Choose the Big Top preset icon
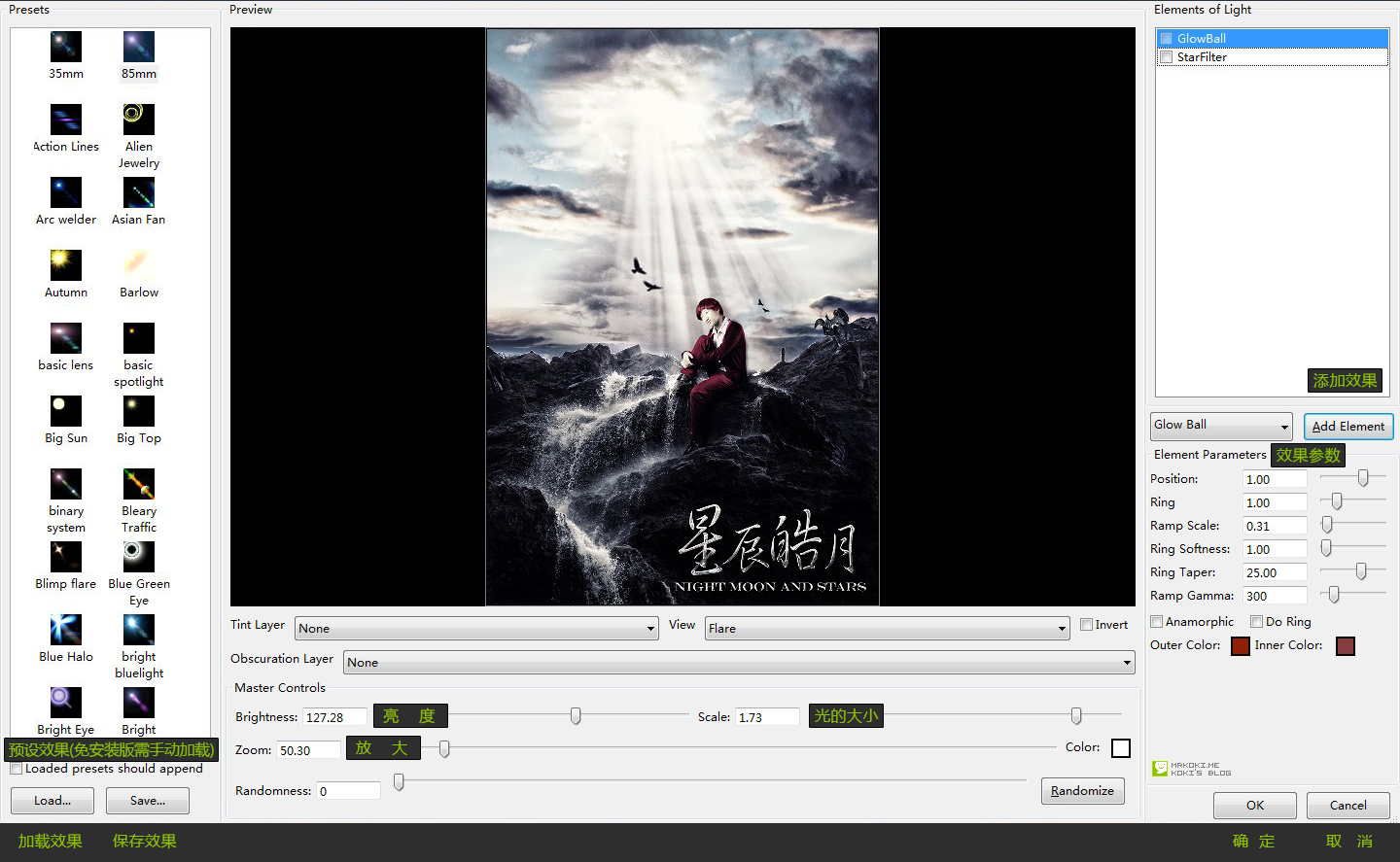Viewport: 1400px width, 862px height. [x=139, y=411]
